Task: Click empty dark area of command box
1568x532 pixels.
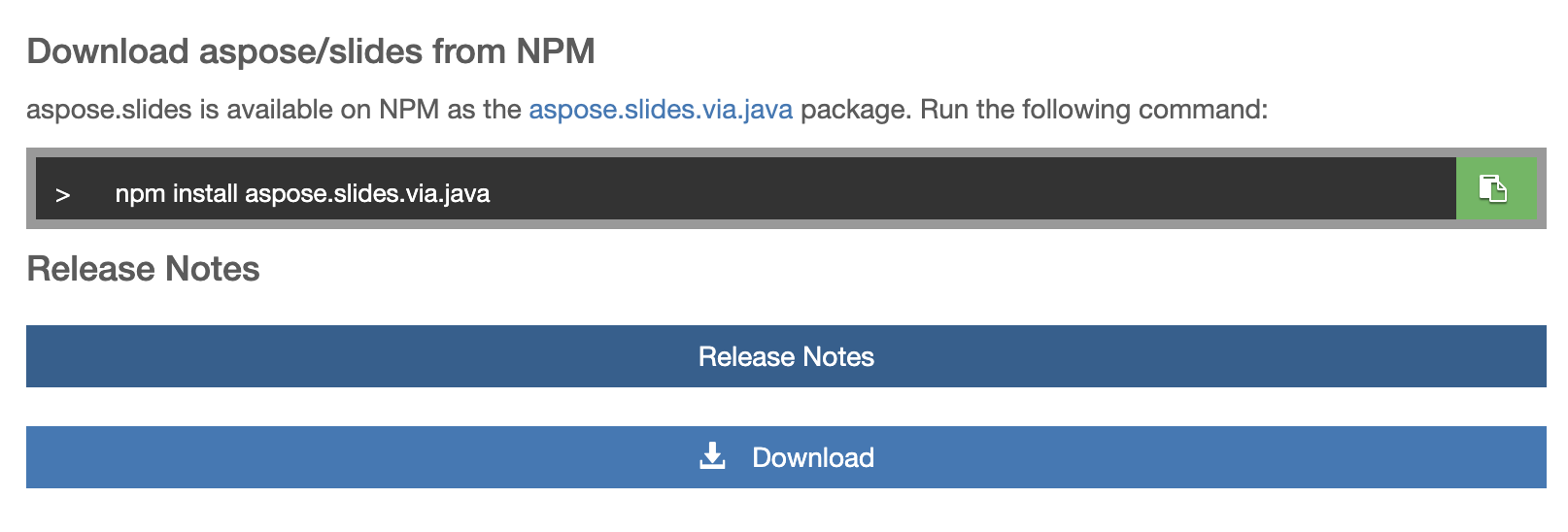Action: (x=971, y=189)
